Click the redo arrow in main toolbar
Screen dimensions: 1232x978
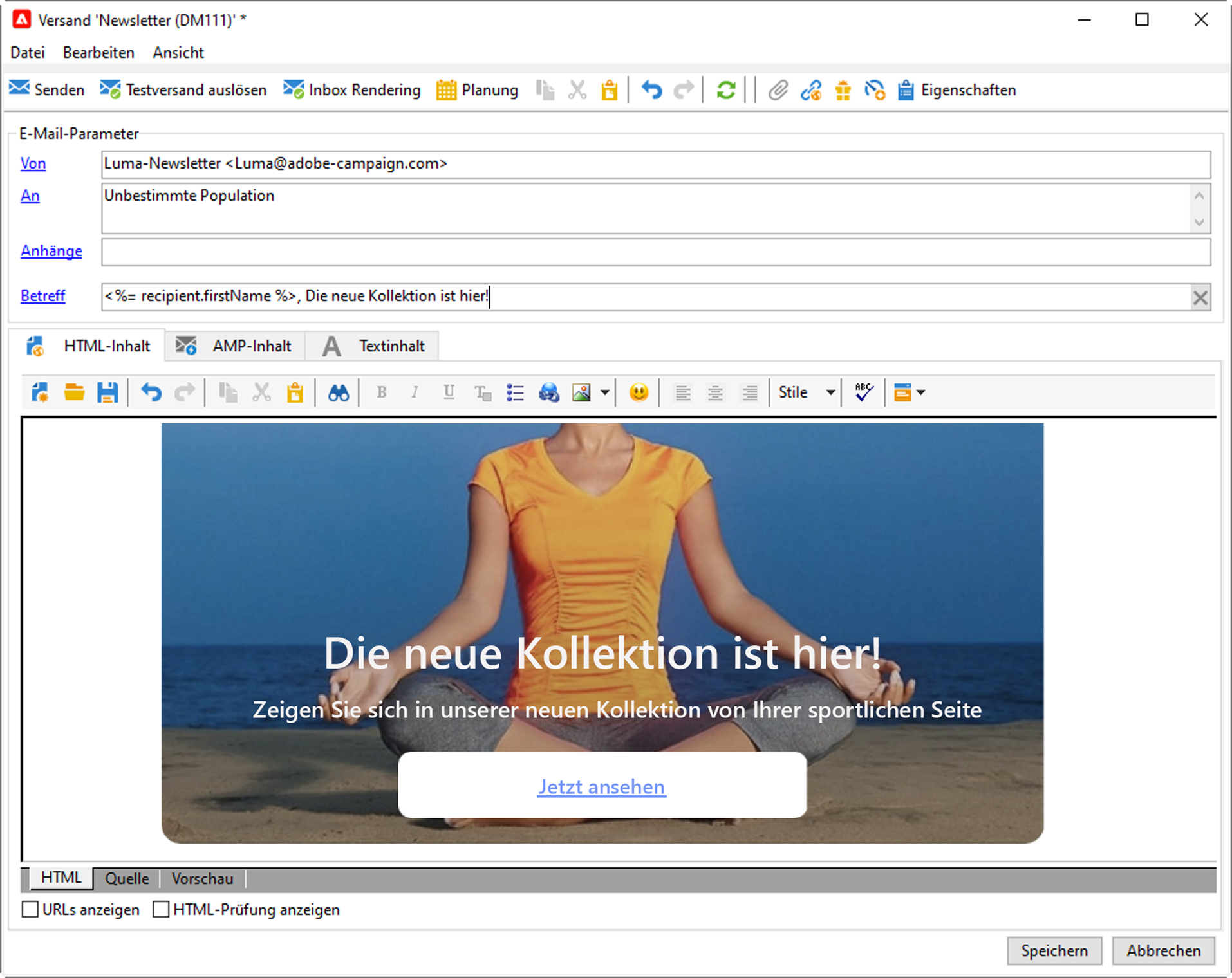click(684, 90)
